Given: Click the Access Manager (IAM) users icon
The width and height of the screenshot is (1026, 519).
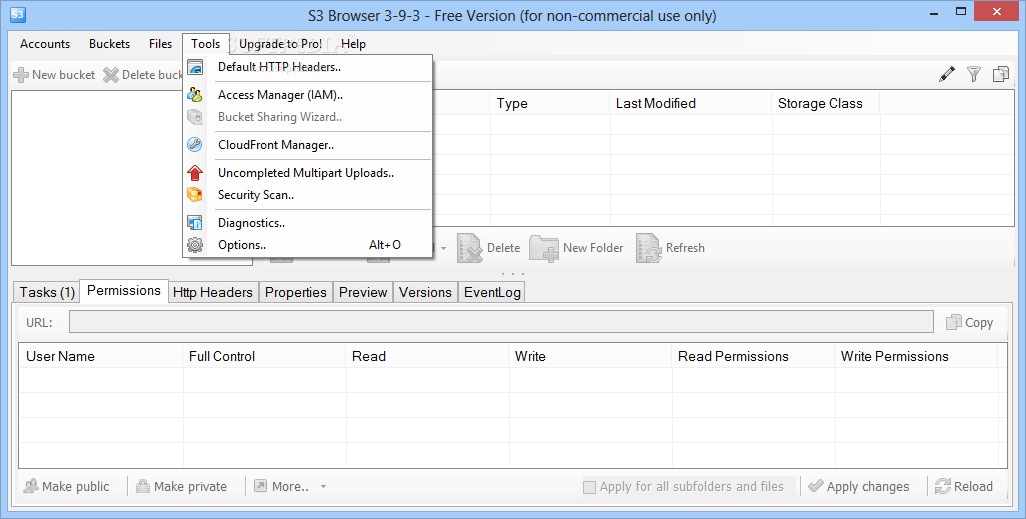Looking at the screenshot, I should coord(195,95).
